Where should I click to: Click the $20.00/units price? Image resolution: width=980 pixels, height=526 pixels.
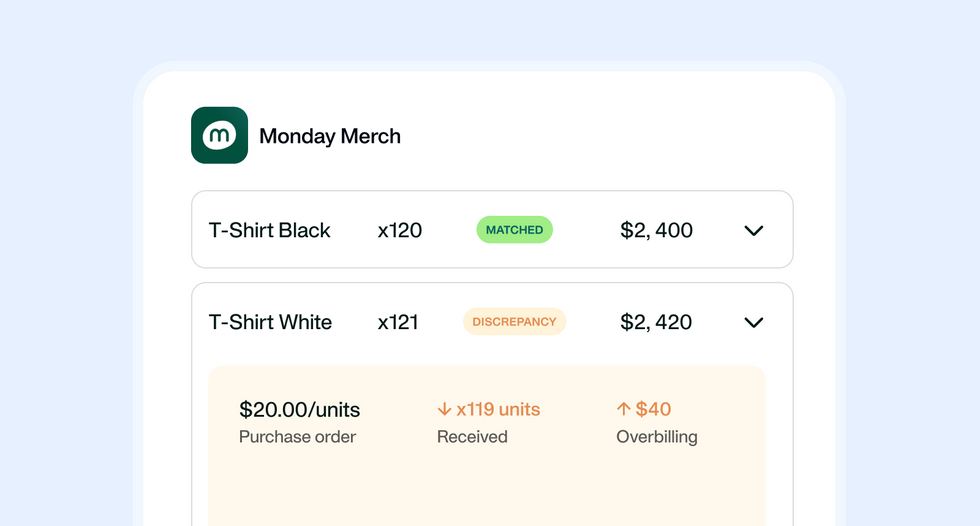coord(300,409)
